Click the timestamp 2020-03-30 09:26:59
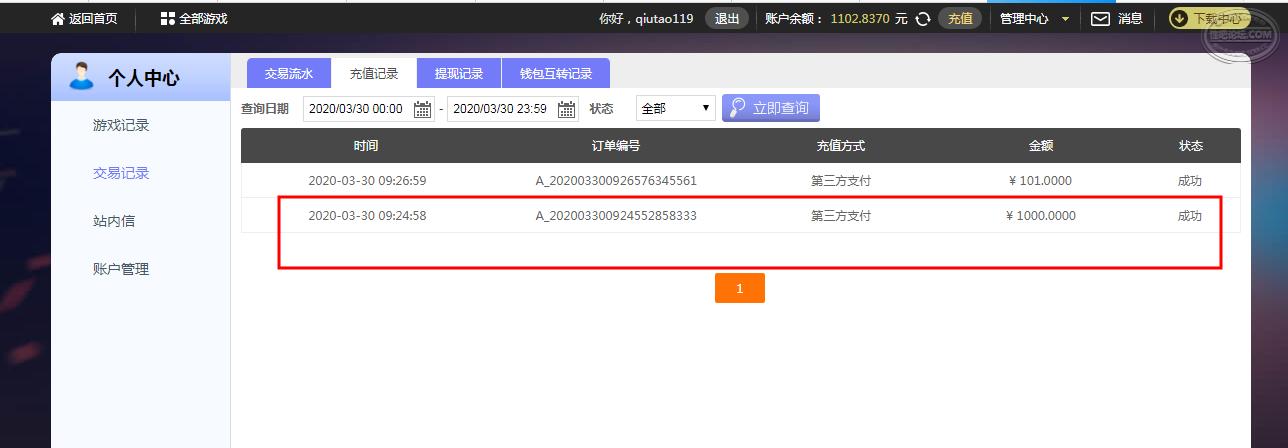This screenshot has width=1288, height=448. pyautogui.click(x=367, y=181)
